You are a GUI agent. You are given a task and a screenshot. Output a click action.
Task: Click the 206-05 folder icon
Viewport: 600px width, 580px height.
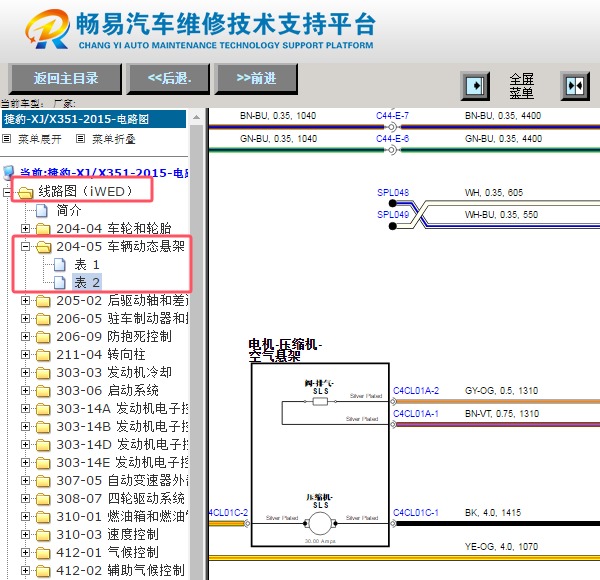43,319
